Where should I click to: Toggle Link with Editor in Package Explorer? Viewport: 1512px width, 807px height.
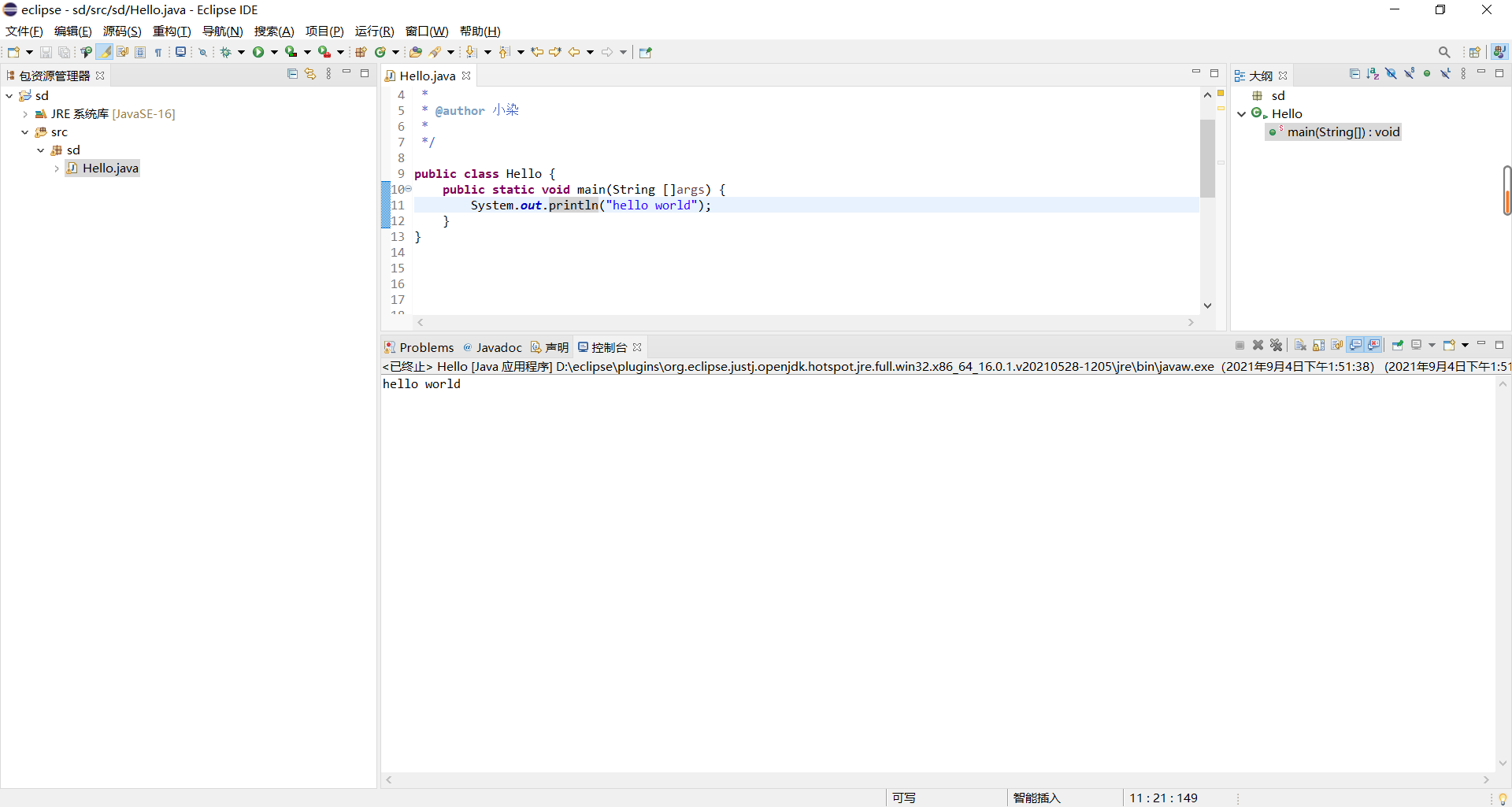pos(310,74)
